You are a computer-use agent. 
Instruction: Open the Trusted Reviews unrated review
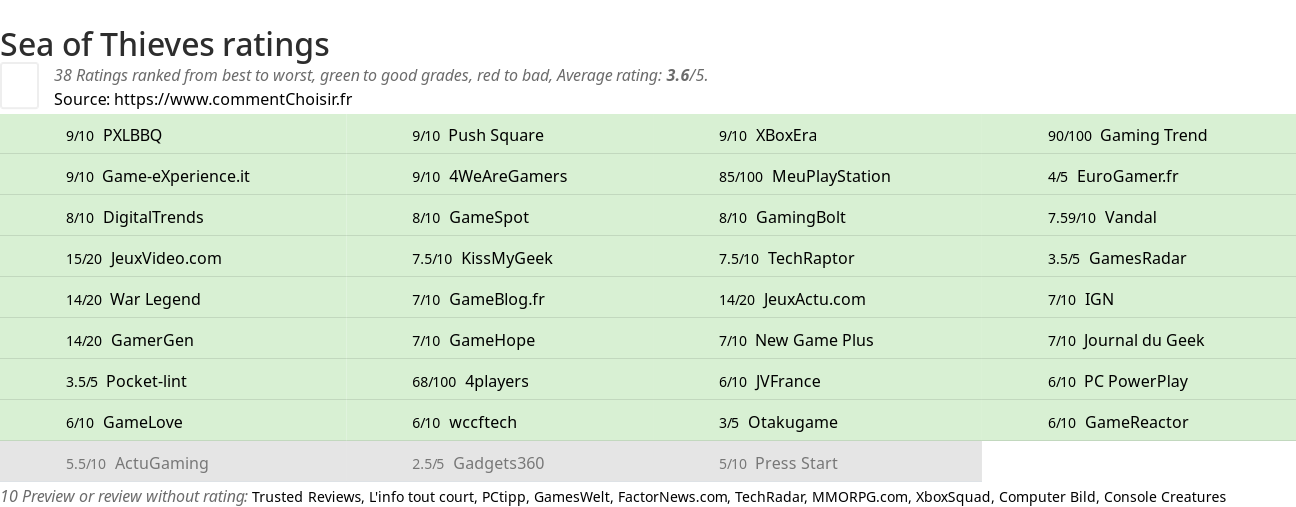click(306, 497)
